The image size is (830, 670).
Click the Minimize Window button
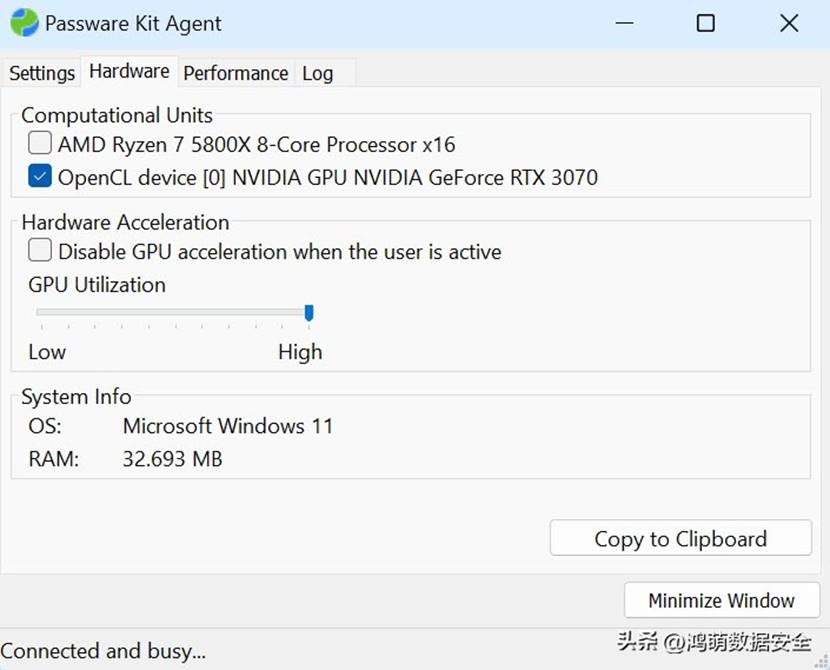point(722,600)
